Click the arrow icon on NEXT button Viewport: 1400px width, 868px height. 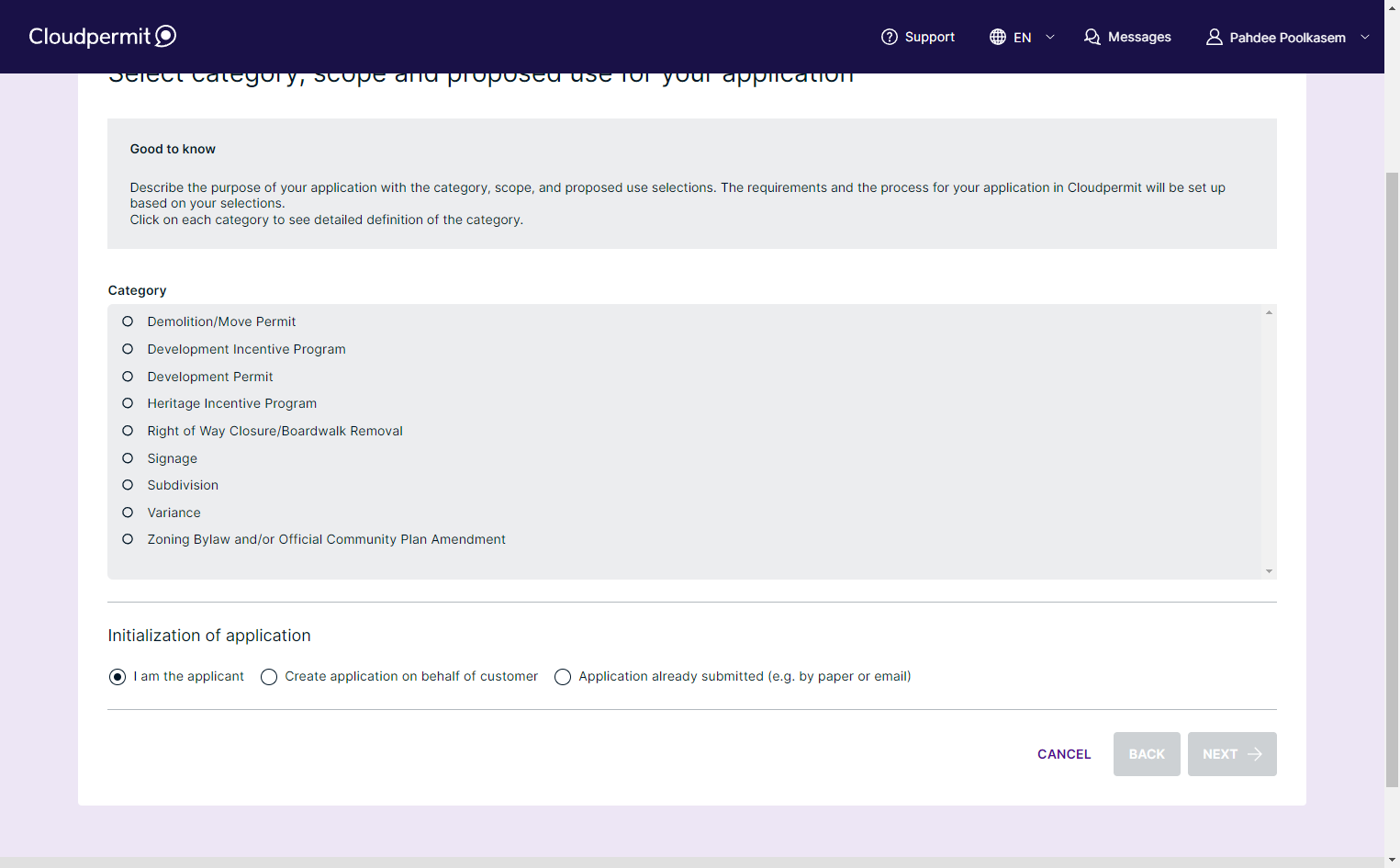click(x=1255, y=754)
